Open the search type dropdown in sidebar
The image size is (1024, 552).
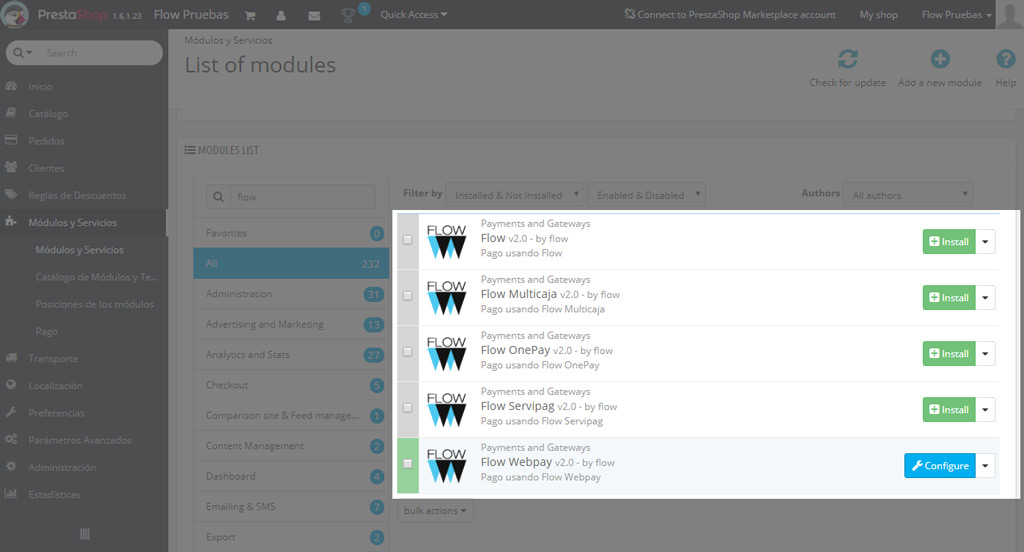click(x=22, y=52)
